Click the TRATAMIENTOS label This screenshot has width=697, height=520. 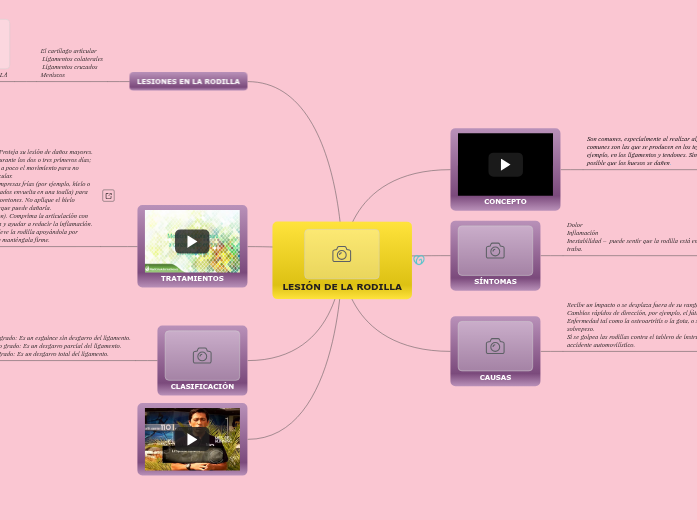pos(192,279)
